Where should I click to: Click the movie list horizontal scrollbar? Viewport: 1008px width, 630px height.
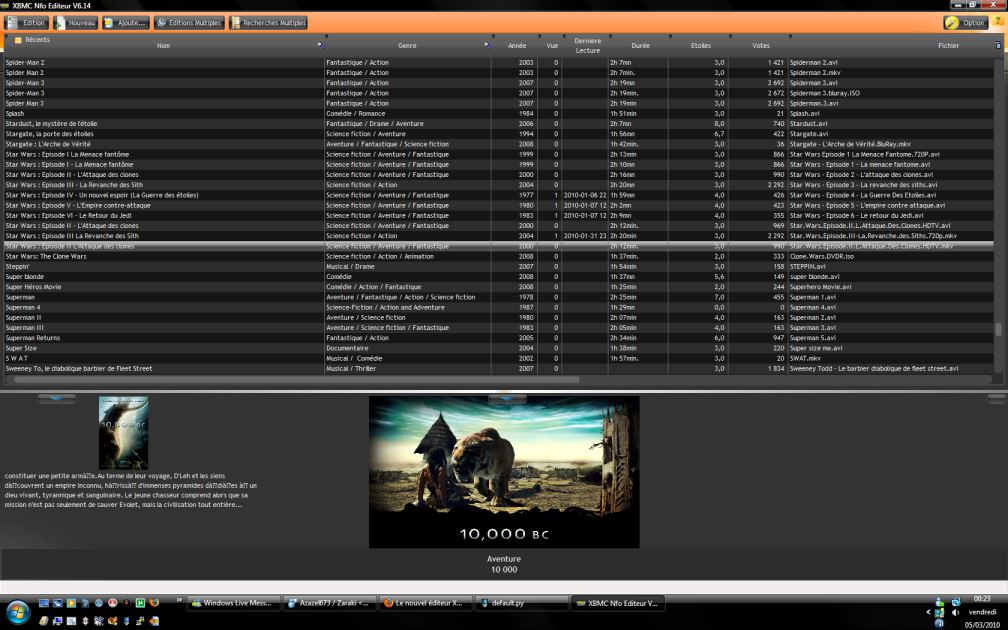click(x=297, y=380)
